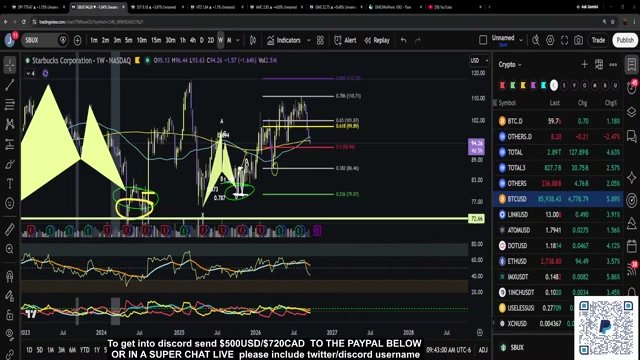The height and width of the screenshot is (360, 640).
Task: Take a chart snapshot with camera icon
Action: tap(579, 40)
